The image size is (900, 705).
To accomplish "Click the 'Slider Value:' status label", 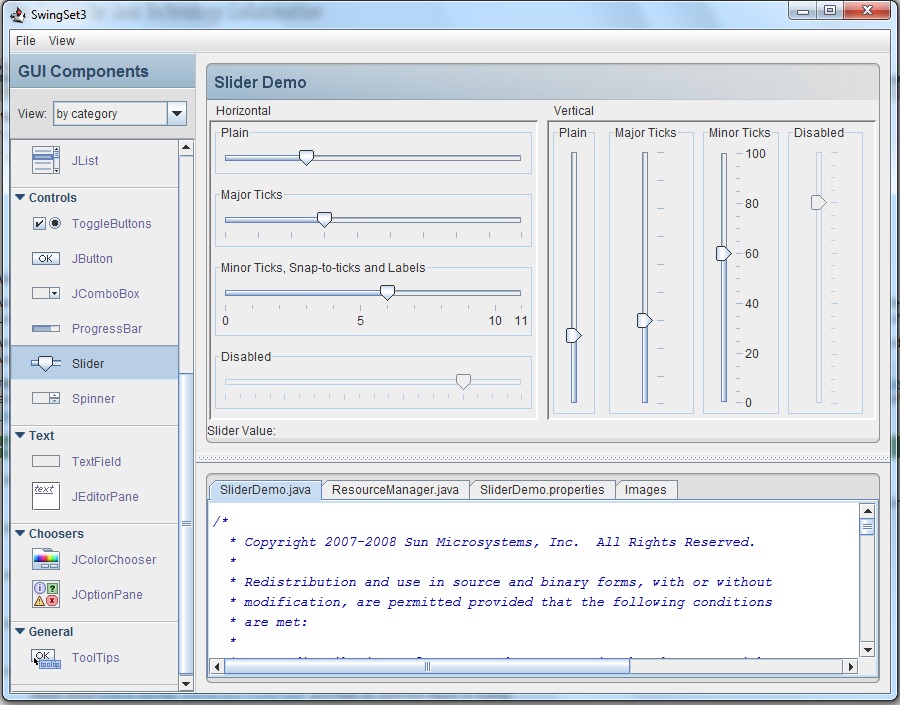I will pos(241,431).
